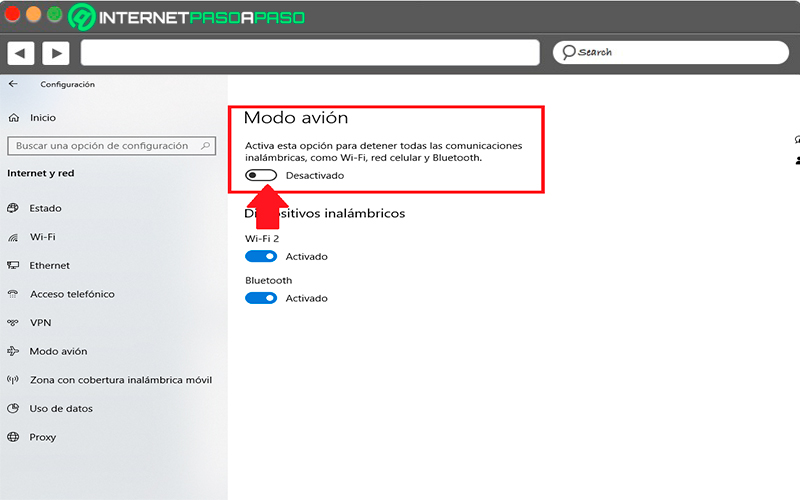
Task: Click the back arrow next to Configuración
Action: [13, 84]
